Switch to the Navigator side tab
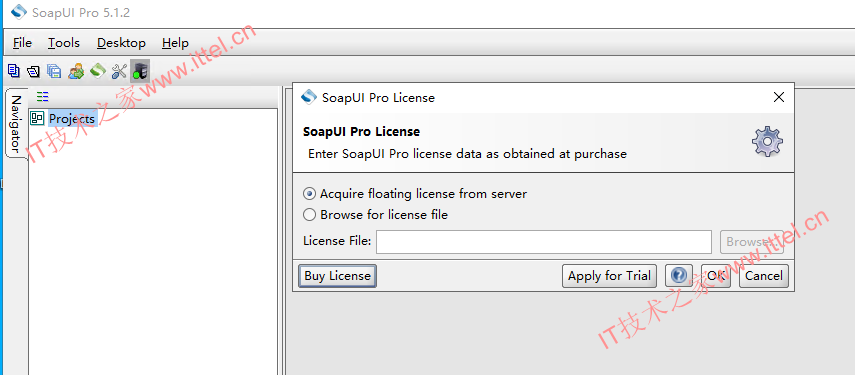The image size is (855, 375). 16,124
